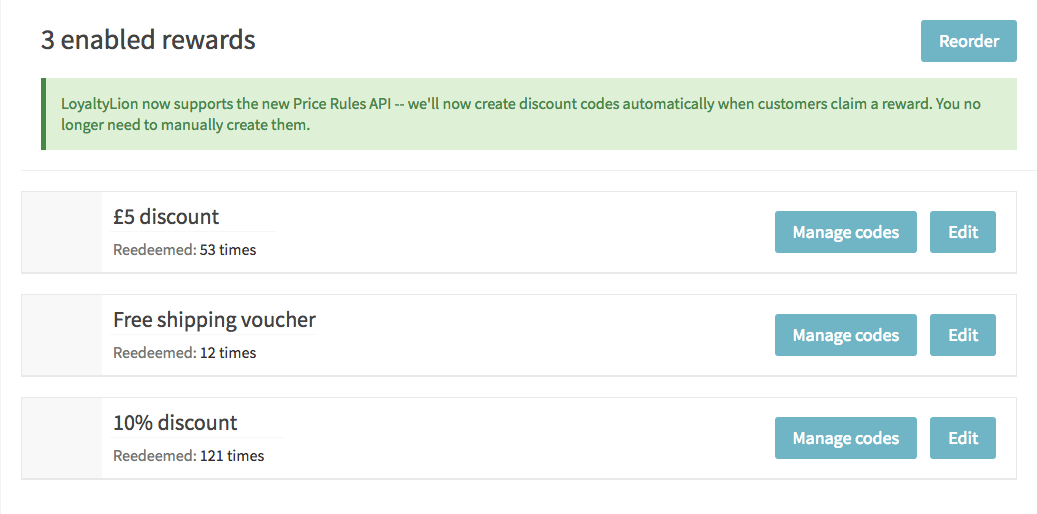This screenshot has height=514, width=1037.
Task: Edit the Free shipping voucher reward
Action: point(962,335)
